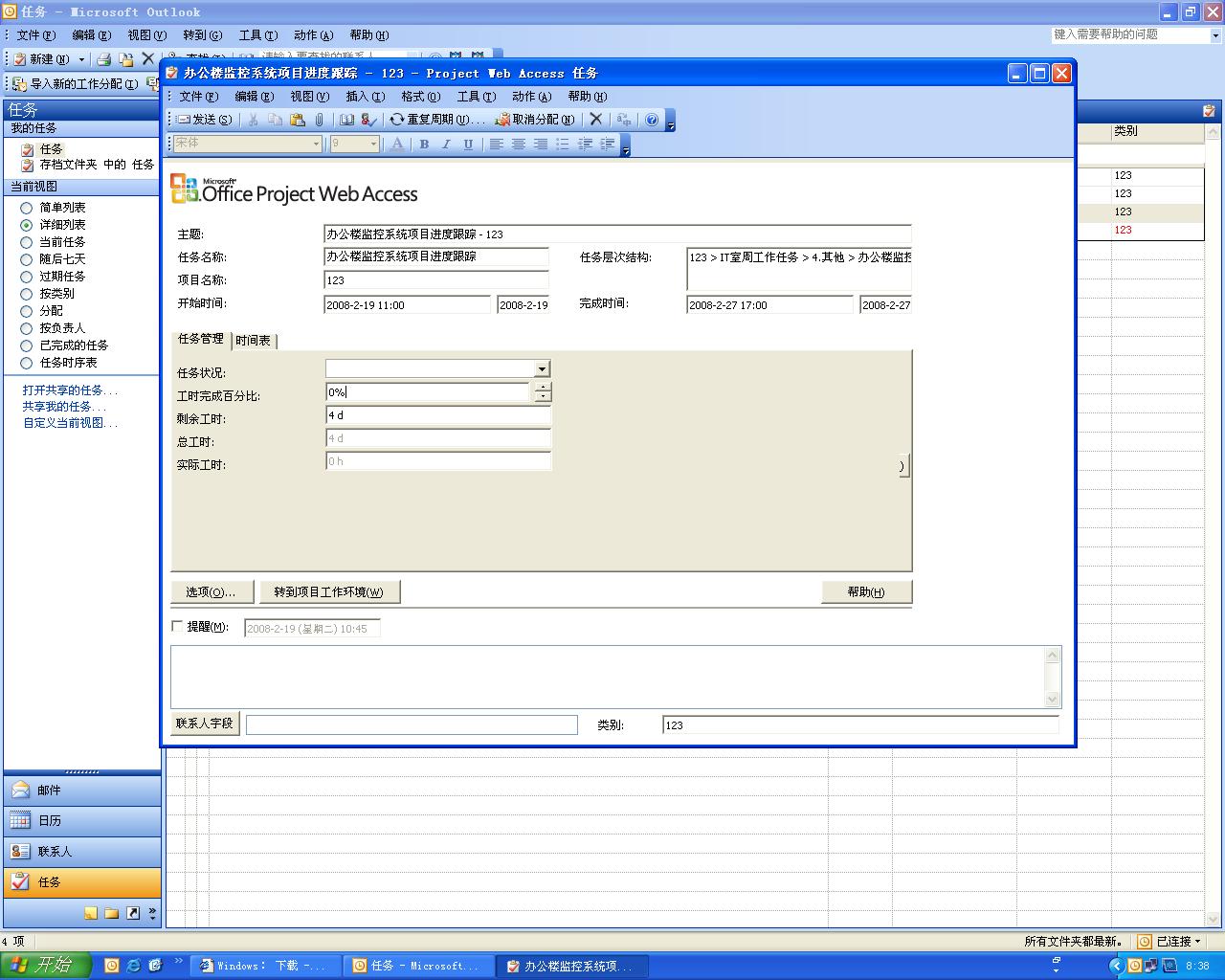Center text in formatting toolbar
Viewport: 1225px width, 980px height.
click(518, 144)
